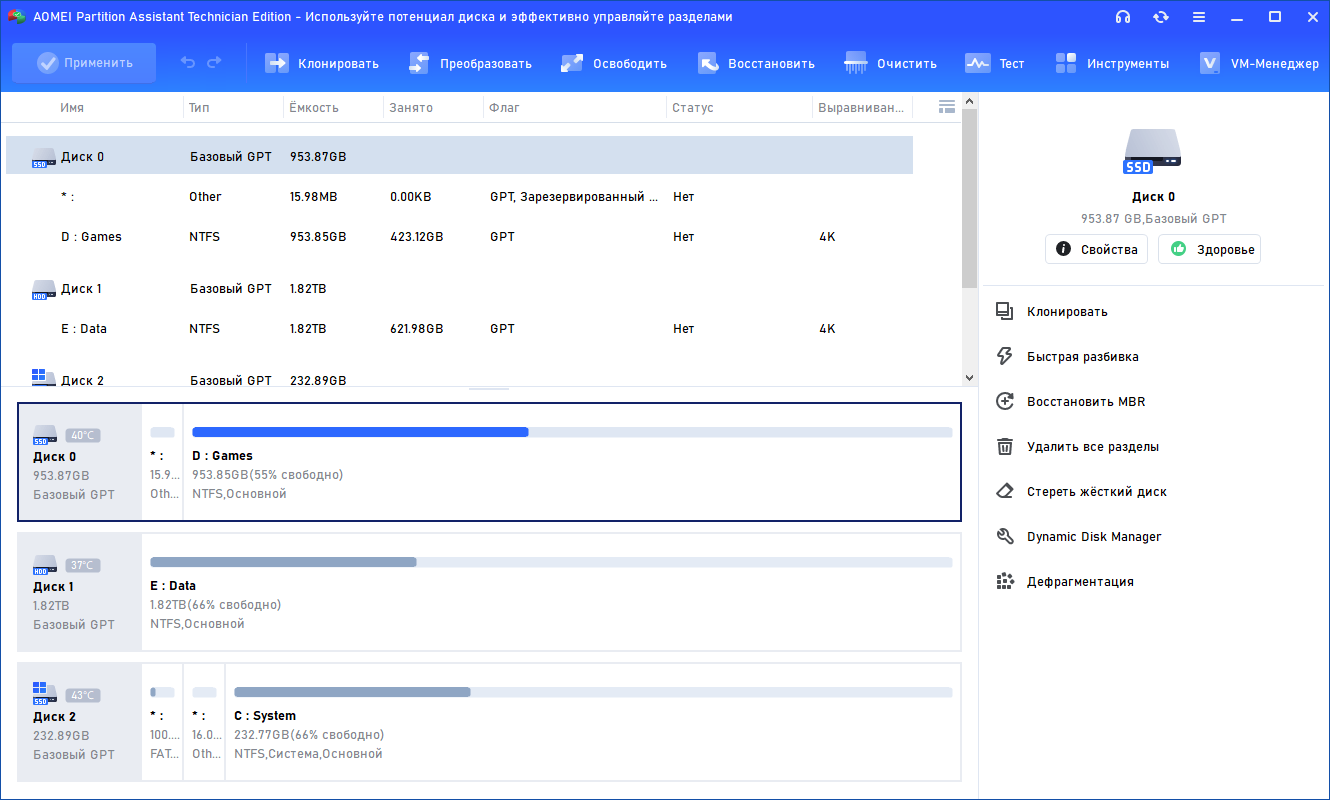Open the Clone tool in toolbar
Image resolution: width=1330 pixels, height=800 pixels.
pyautogui.click(x=321, y=63)
